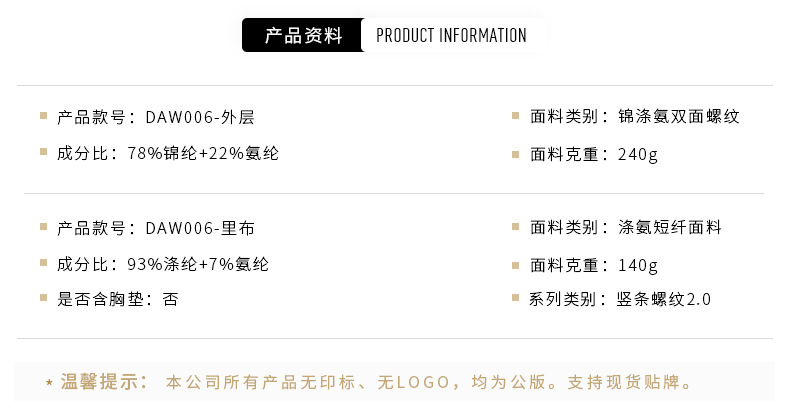Select the PRODUCT INFORMATION header label

[x=451, y=36]
